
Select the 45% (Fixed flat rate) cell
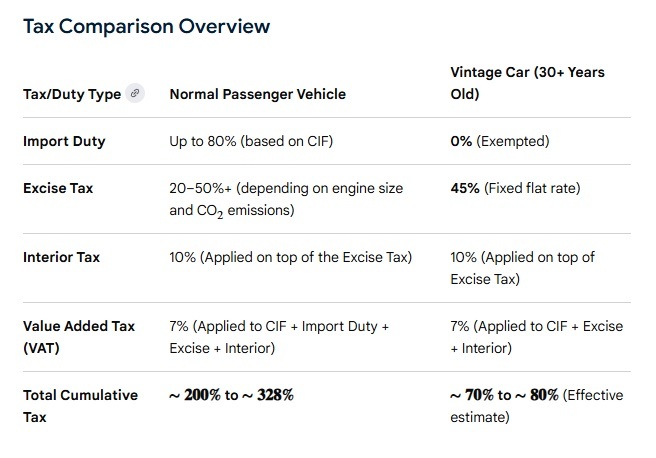[515, 188]
